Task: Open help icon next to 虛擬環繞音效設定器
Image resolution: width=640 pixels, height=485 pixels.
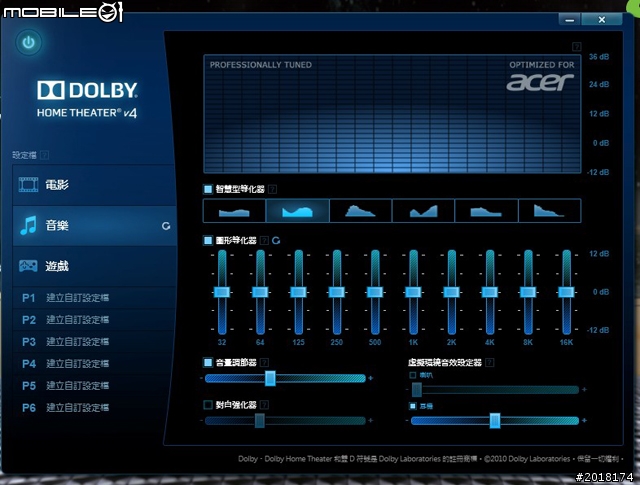Action: (489, 363)
